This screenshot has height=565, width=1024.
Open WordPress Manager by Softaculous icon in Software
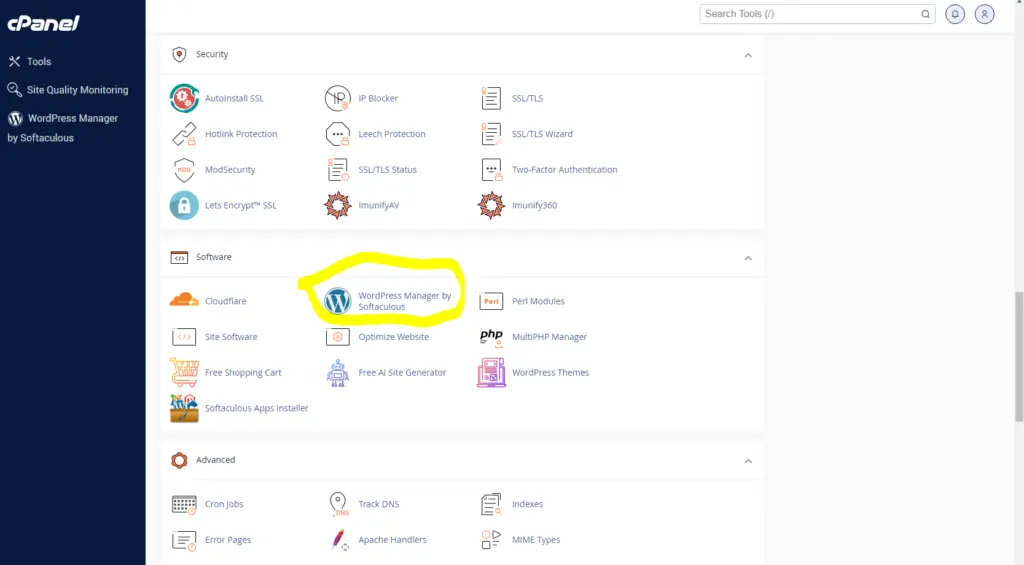pyautogui.click(x=338, y=301)
